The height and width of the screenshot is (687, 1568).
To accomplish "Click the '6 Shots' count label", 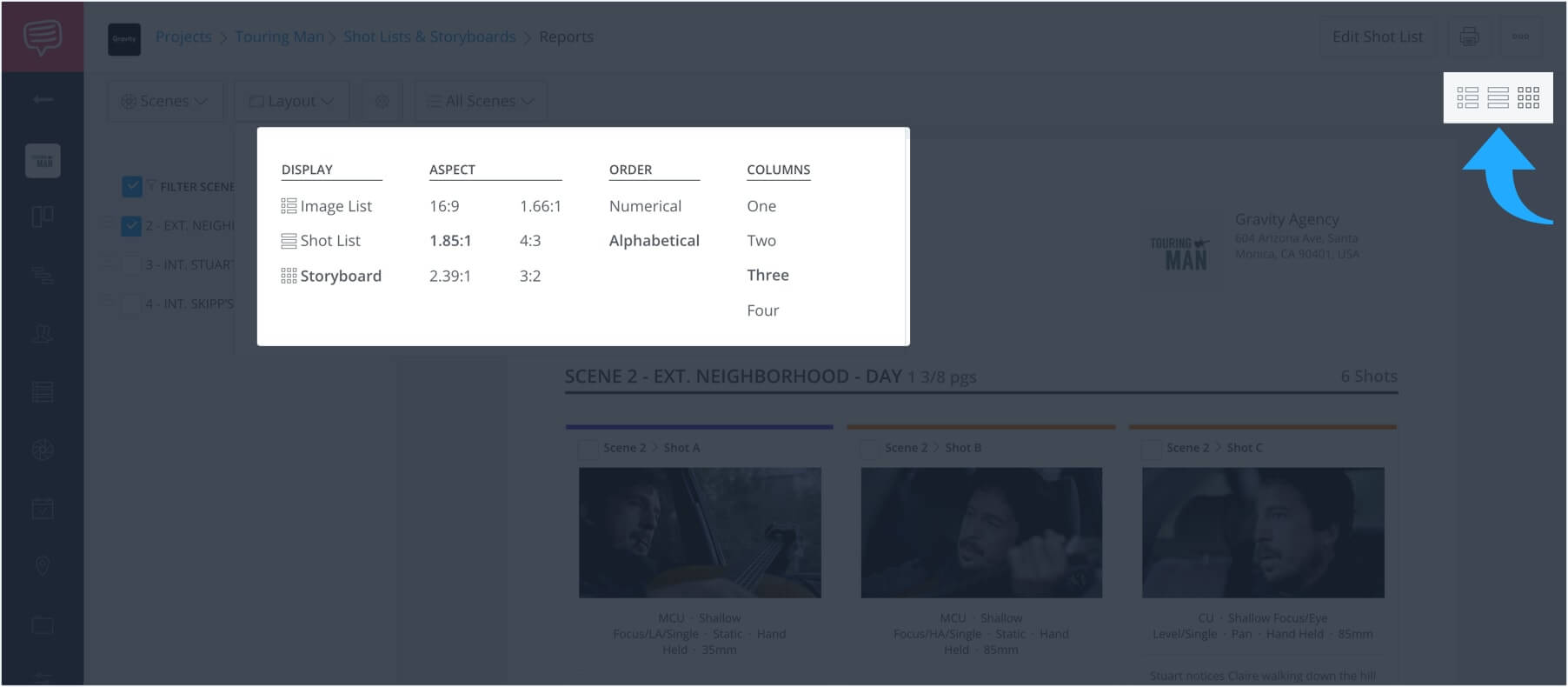I will [1369, 377].
